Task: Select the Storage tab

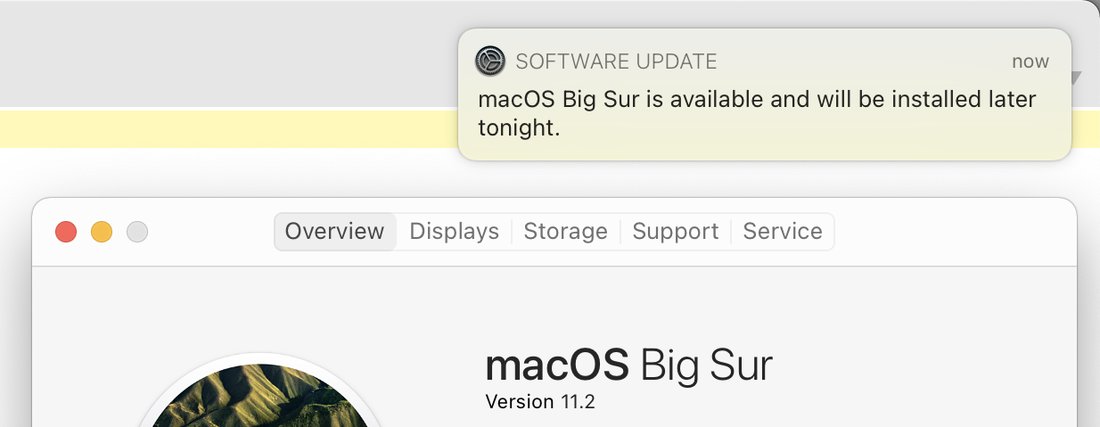Action: [565, 231]
